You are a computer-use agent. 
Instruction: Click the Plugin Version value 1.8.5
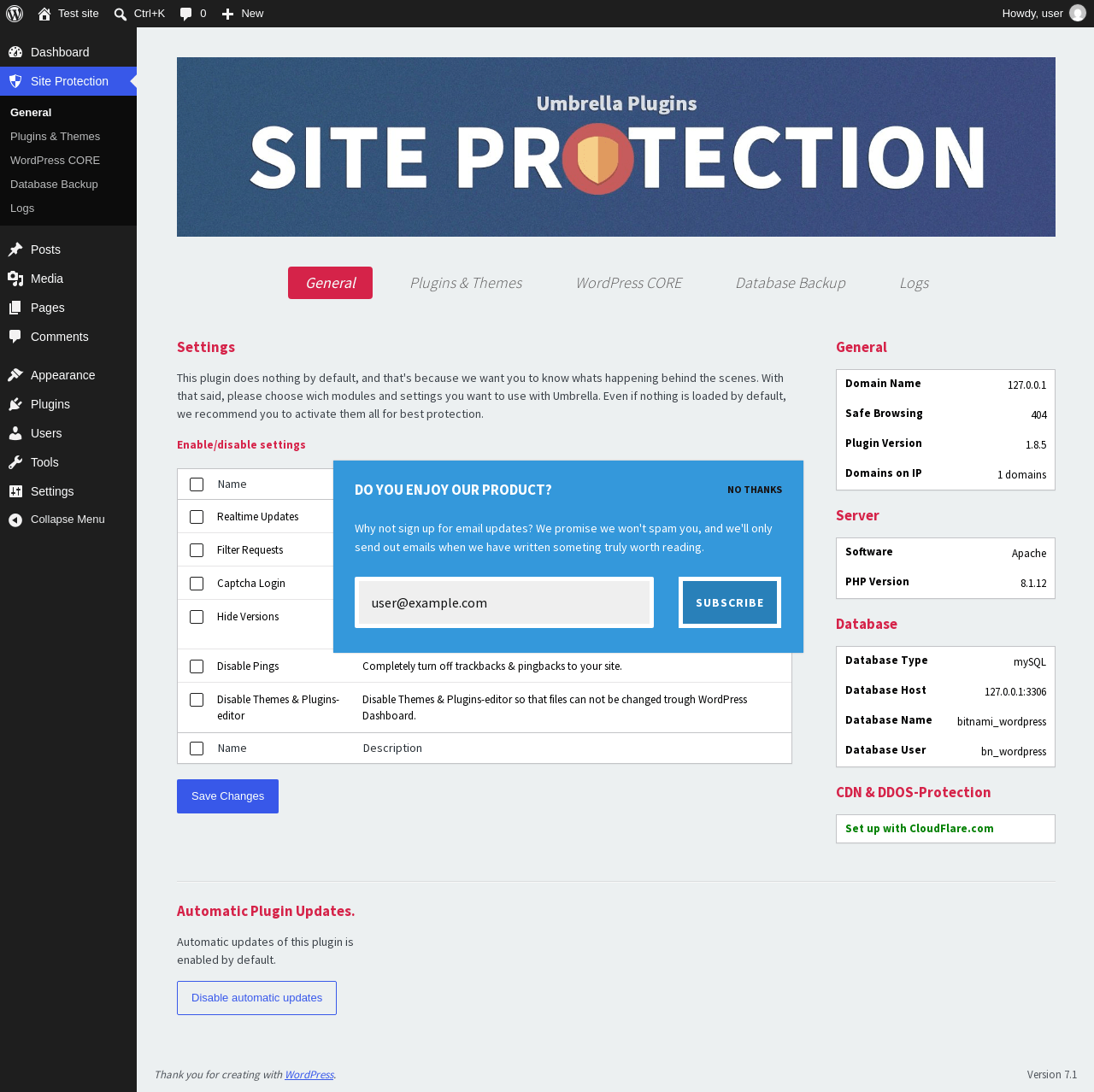[1036, 445]
